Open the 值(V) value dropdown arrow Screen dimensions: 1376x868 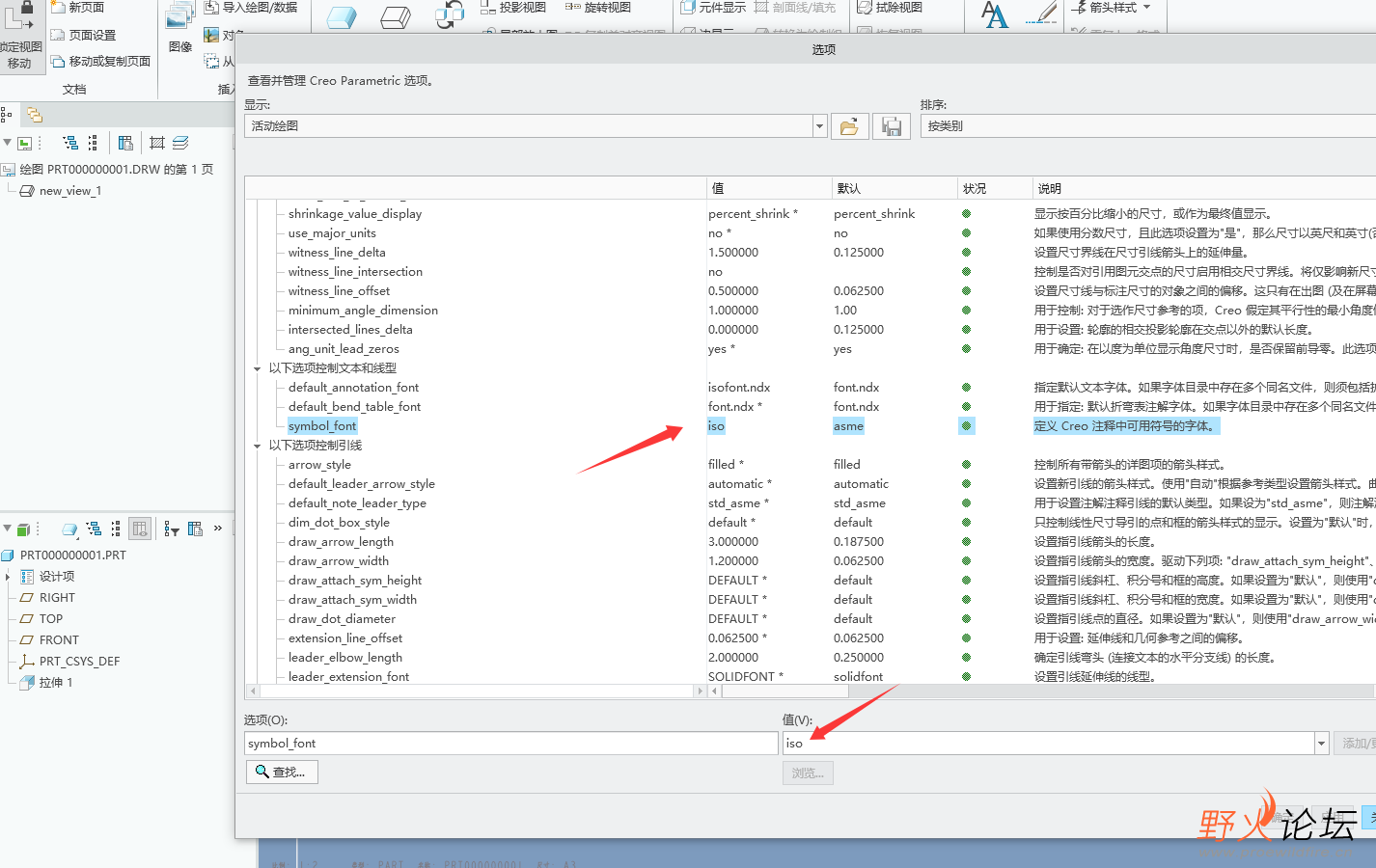[1322, 744]
